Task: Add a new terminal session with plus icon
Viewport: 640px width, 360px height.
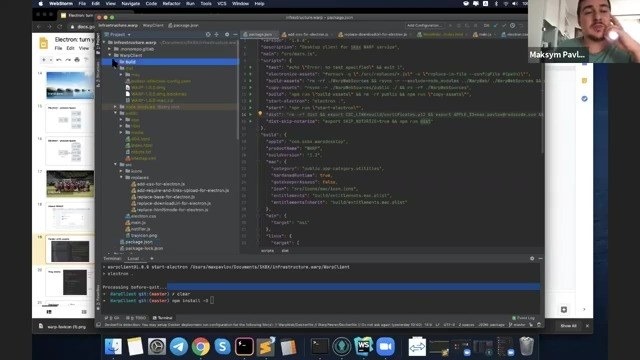Action: click(152, 258)
